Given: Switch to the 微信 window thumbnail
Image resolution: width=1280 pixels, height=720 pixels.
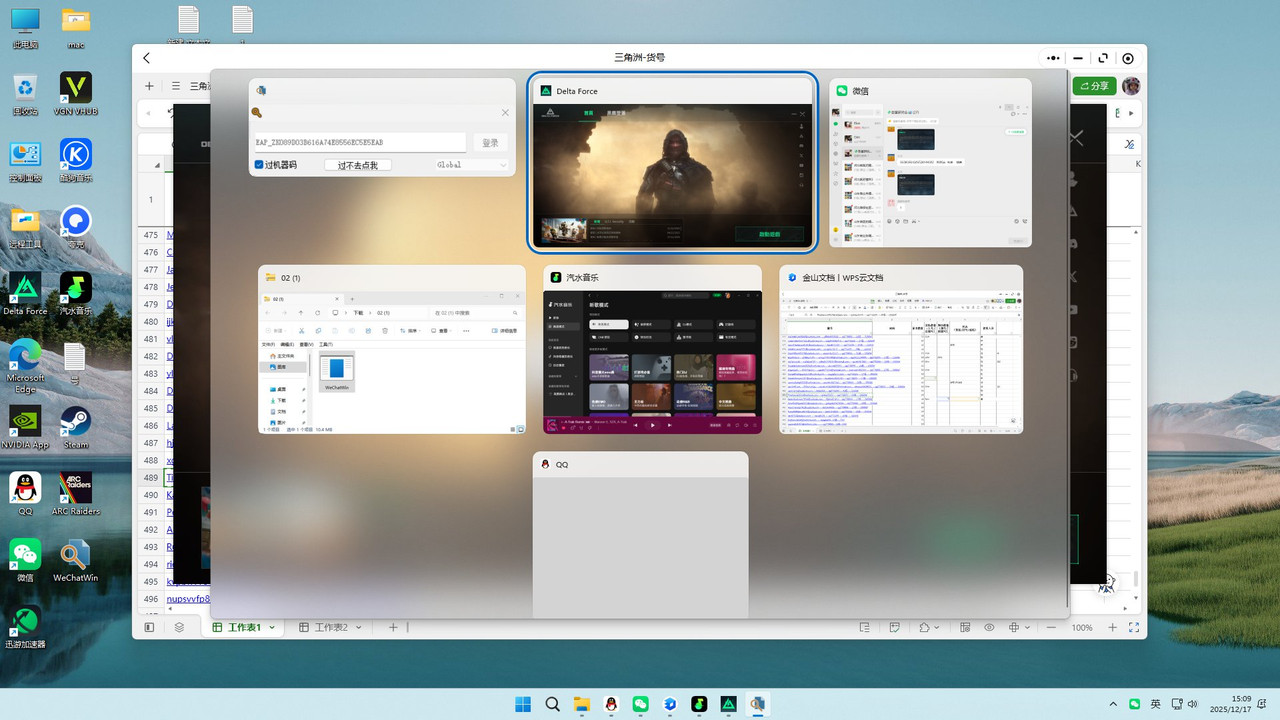Looking at the screenshot, I should [930, 163].
